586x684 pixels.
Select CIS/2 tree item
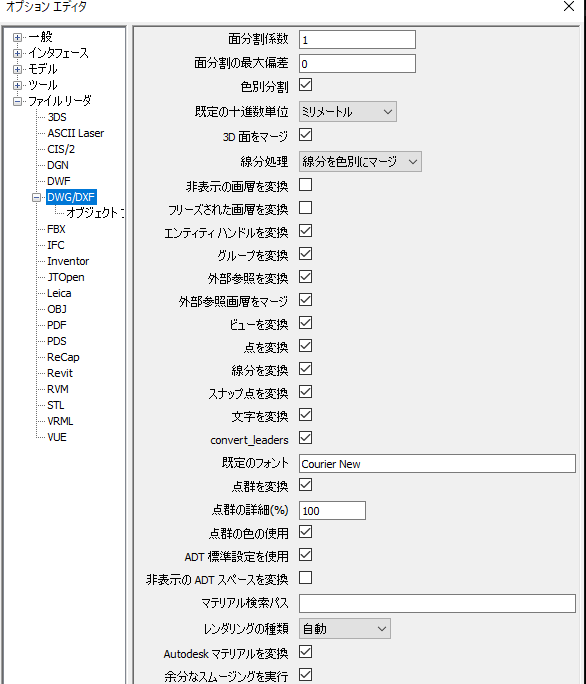coord(61,150)
